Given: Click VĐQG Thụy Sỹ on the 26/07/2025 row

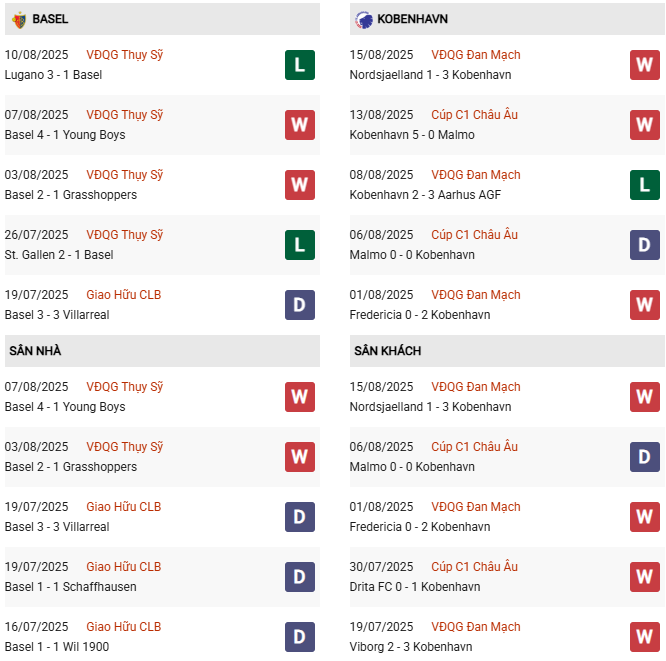Looking at the screenshot, I should (124, 235).
